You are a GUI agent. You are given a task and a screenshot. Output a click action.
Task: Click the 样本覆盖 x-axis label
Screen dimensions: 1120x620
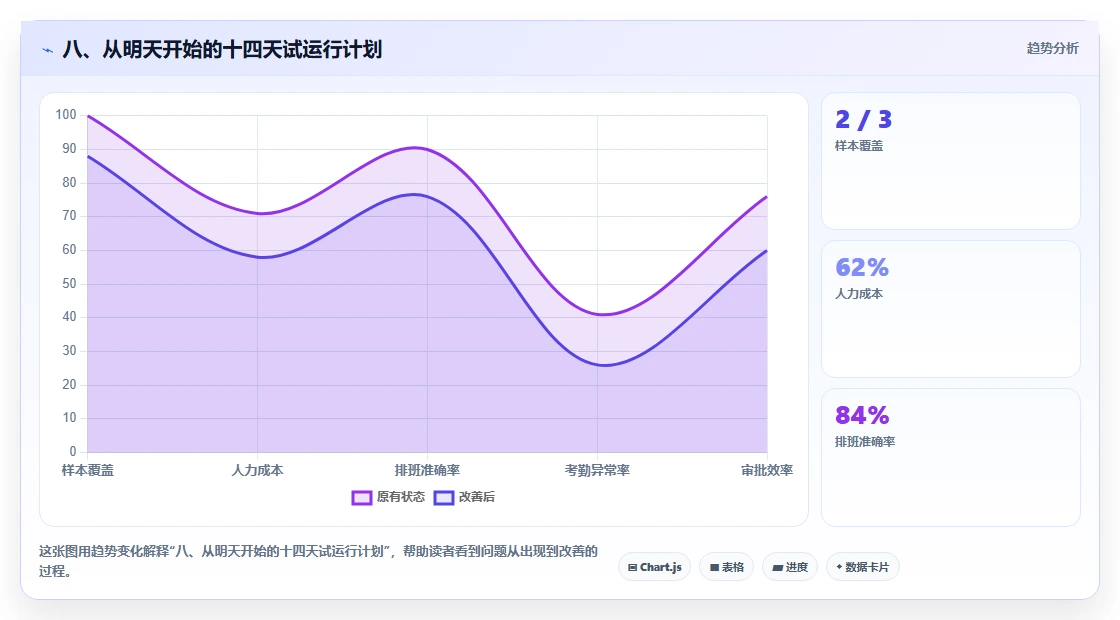tap(88, 470)
